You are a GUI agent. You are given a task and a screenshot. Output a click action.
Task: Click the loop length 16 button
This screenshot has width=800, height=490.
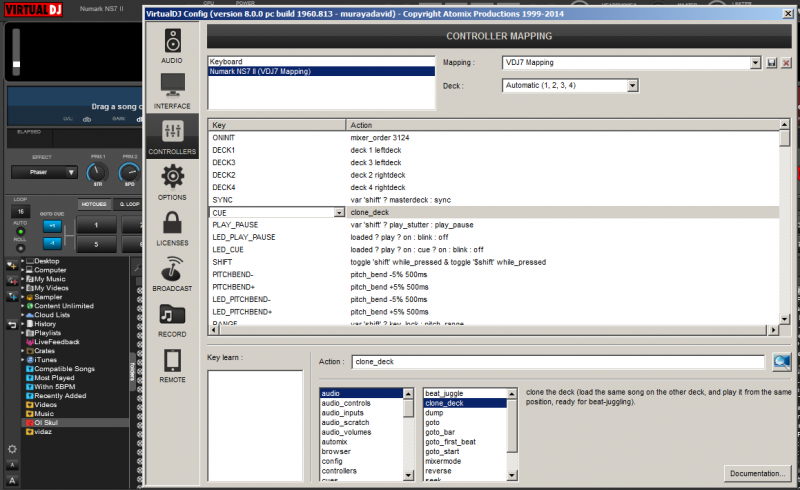[21, 211]
